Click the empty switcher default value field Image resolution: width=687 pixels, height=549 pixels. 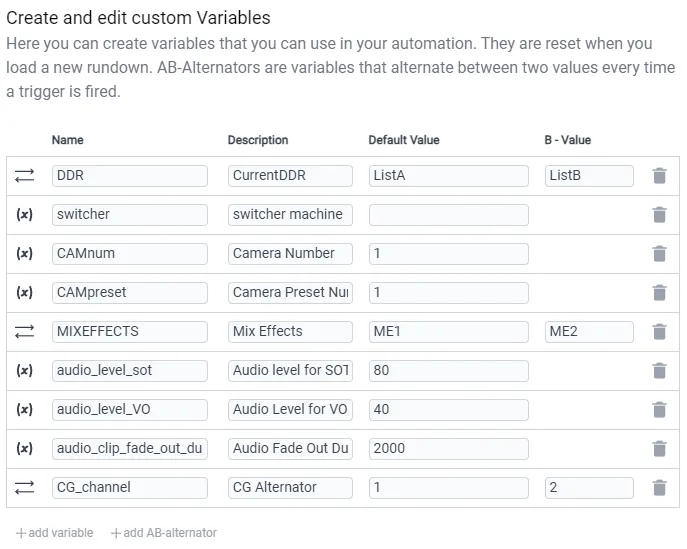[449, 215]
